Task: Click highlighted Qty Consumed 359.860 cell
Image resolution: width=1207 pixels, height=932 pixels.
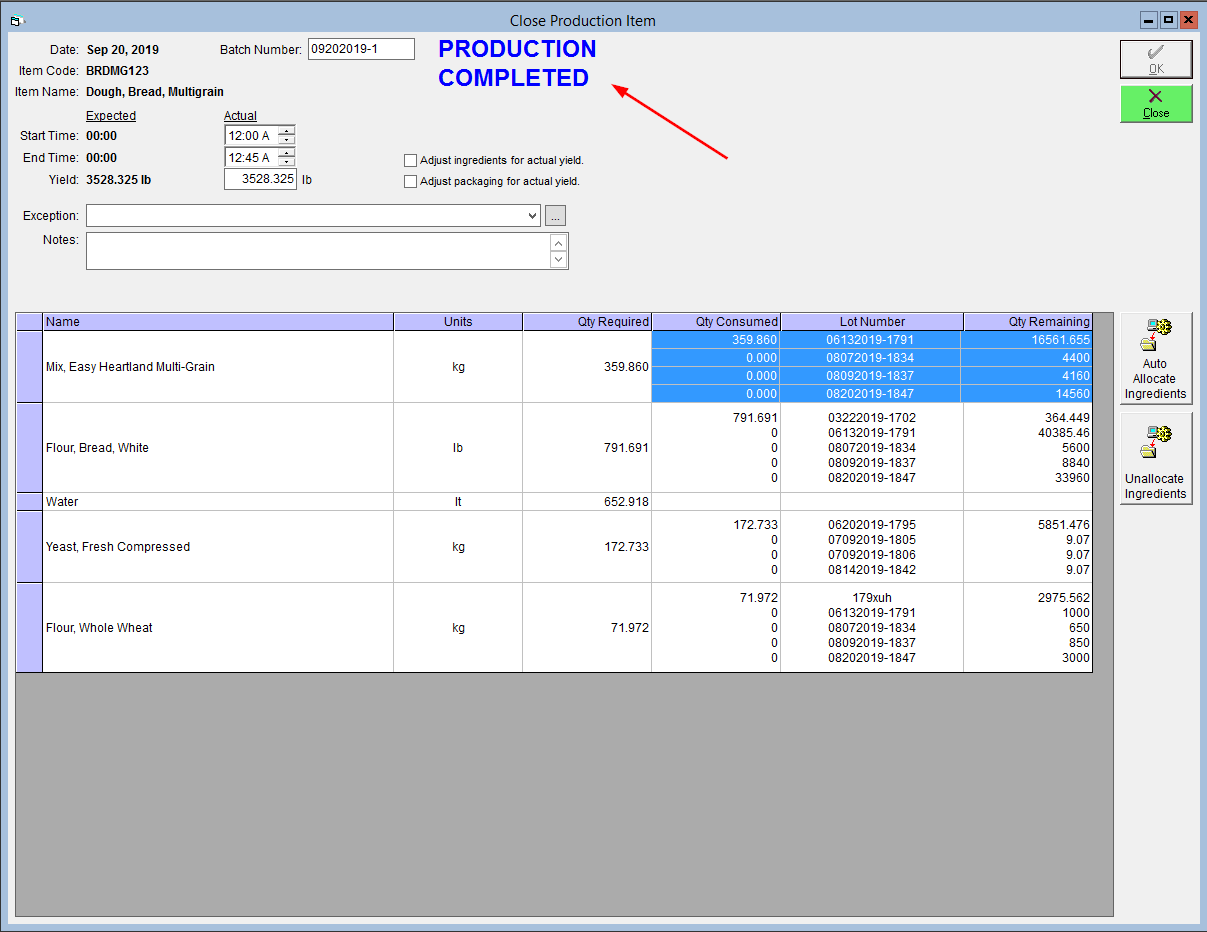Action: click(716, 340)
